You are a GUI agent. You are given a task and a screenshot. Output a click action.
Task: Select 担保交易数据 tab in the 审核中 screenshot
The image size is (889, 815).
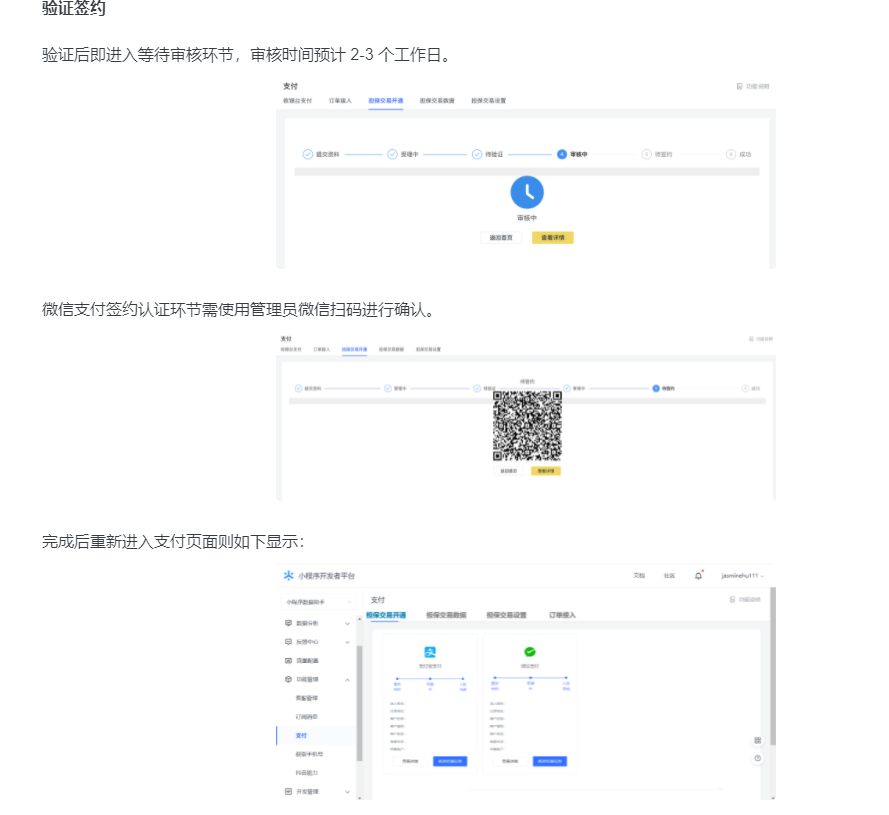pos(437,101)
